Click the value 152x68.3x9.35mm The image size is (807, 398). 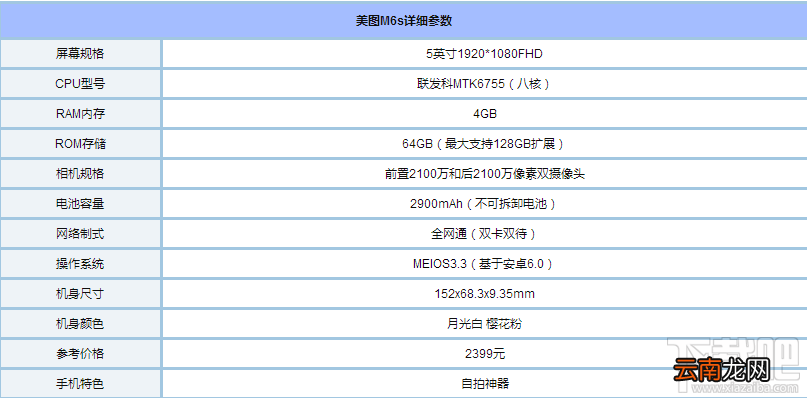point(484,293)
